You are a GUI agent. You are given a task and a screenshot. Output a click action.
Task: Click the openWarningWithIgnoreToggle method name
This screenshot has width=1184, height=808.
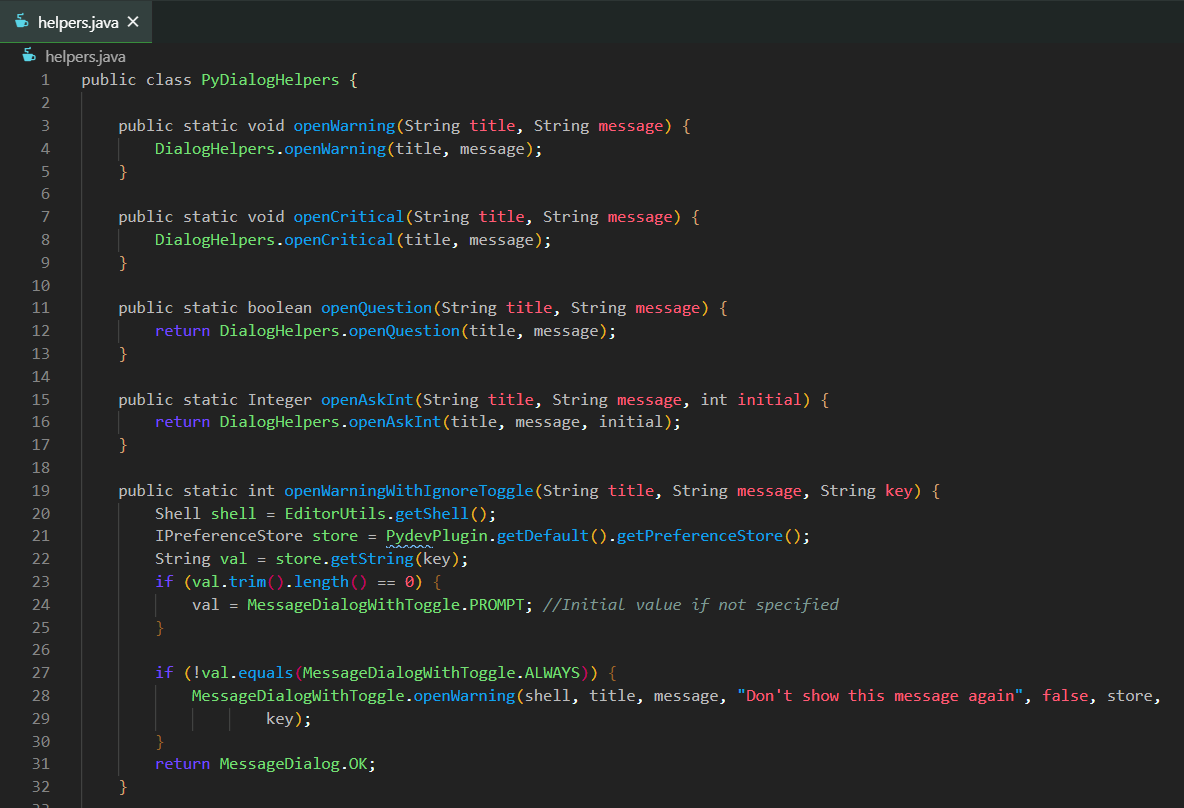click(409, 491)
